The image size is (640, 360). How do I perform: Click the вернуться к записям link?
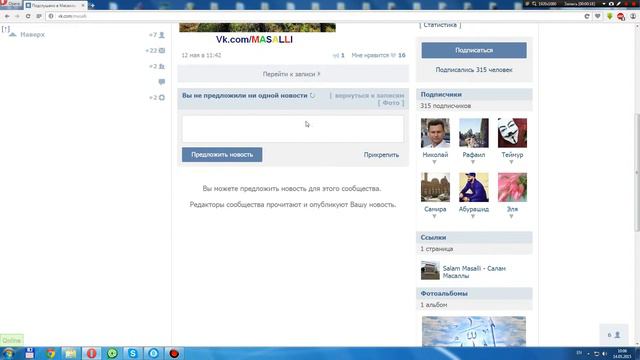(x=369, y=95)
